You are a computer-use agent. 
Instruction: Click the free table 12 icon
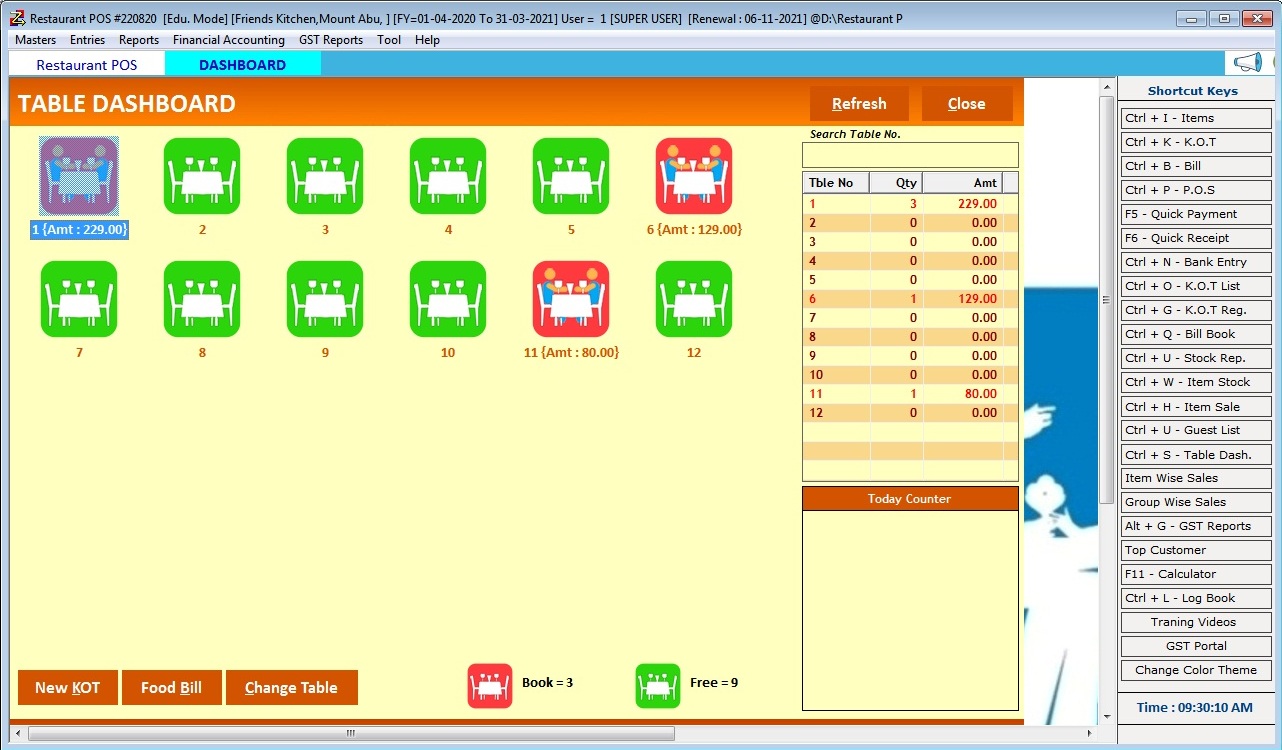click(694, 298)
